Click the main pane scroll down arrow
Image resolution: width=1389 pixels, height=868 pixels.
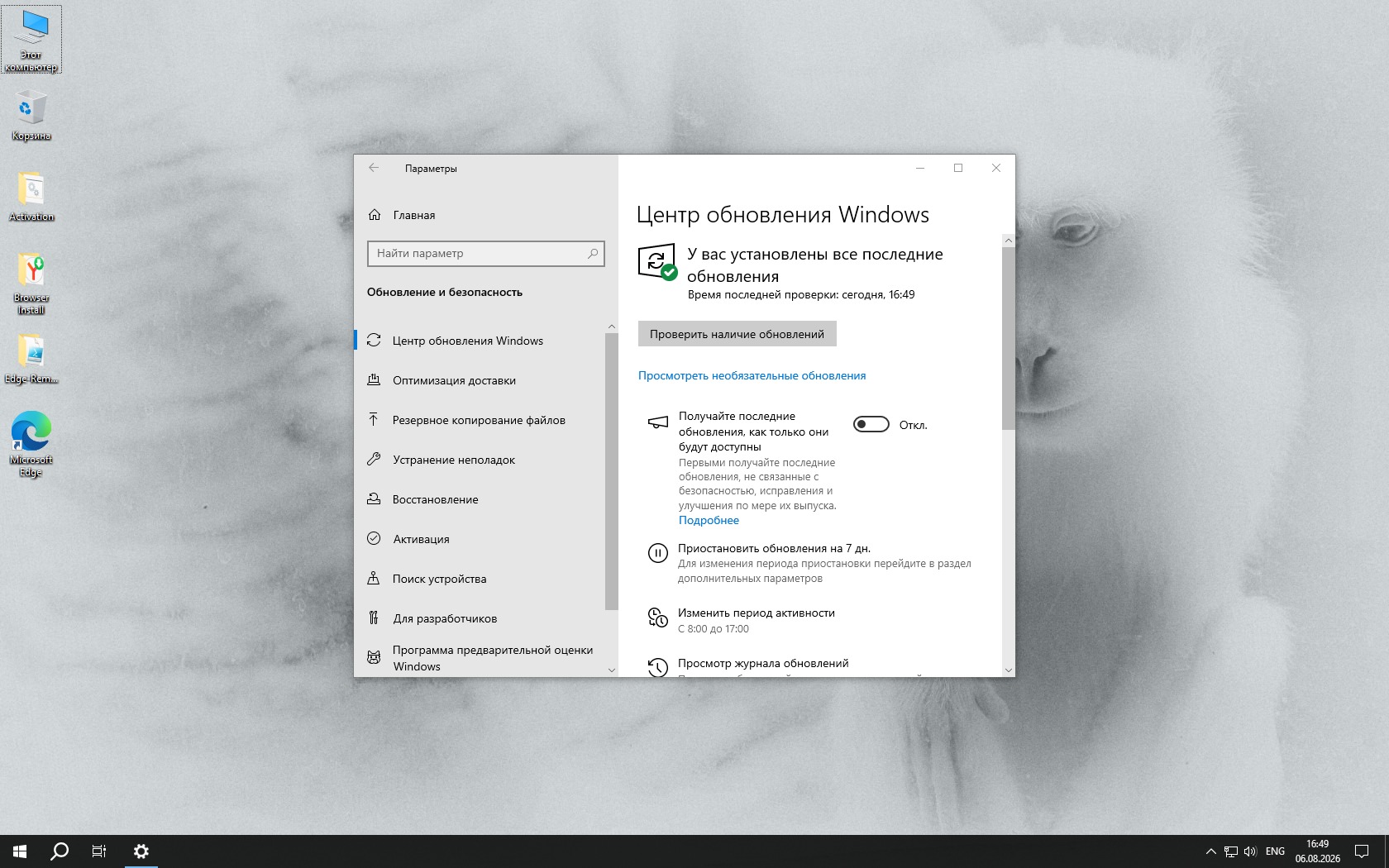(x=1008, y=670)
